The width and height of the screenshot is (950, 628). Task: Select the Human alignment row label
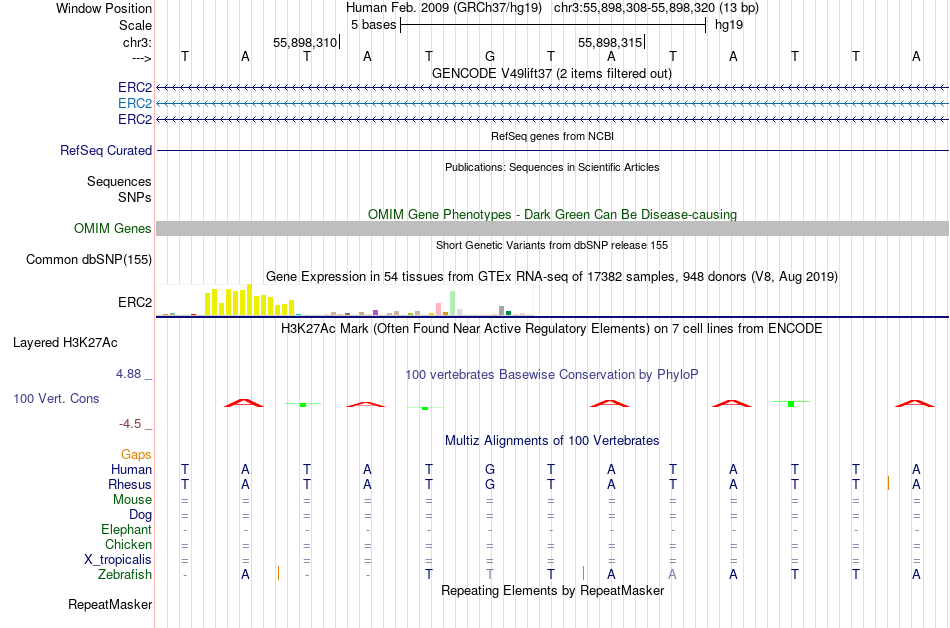(x=131, y=469)
